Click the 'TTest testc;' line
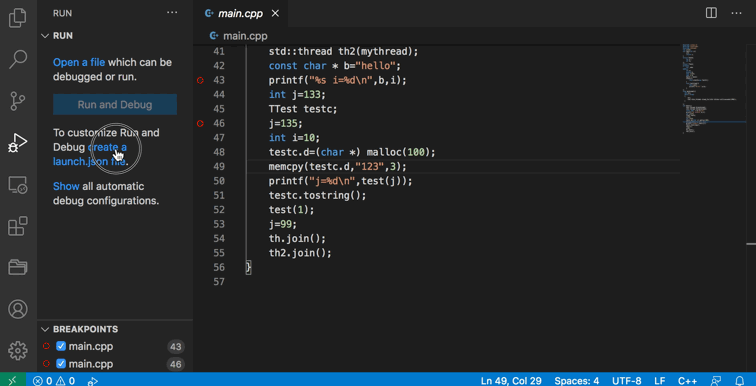The image size is (756, 386). (303, 109)
